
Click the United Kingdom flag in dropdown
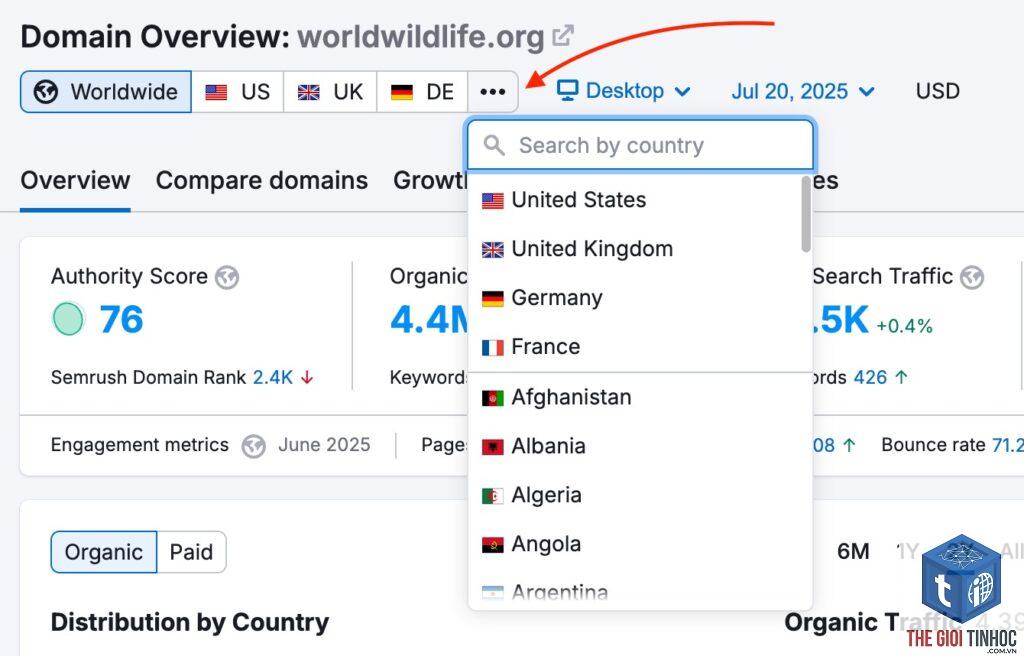(x=492, y=250)
